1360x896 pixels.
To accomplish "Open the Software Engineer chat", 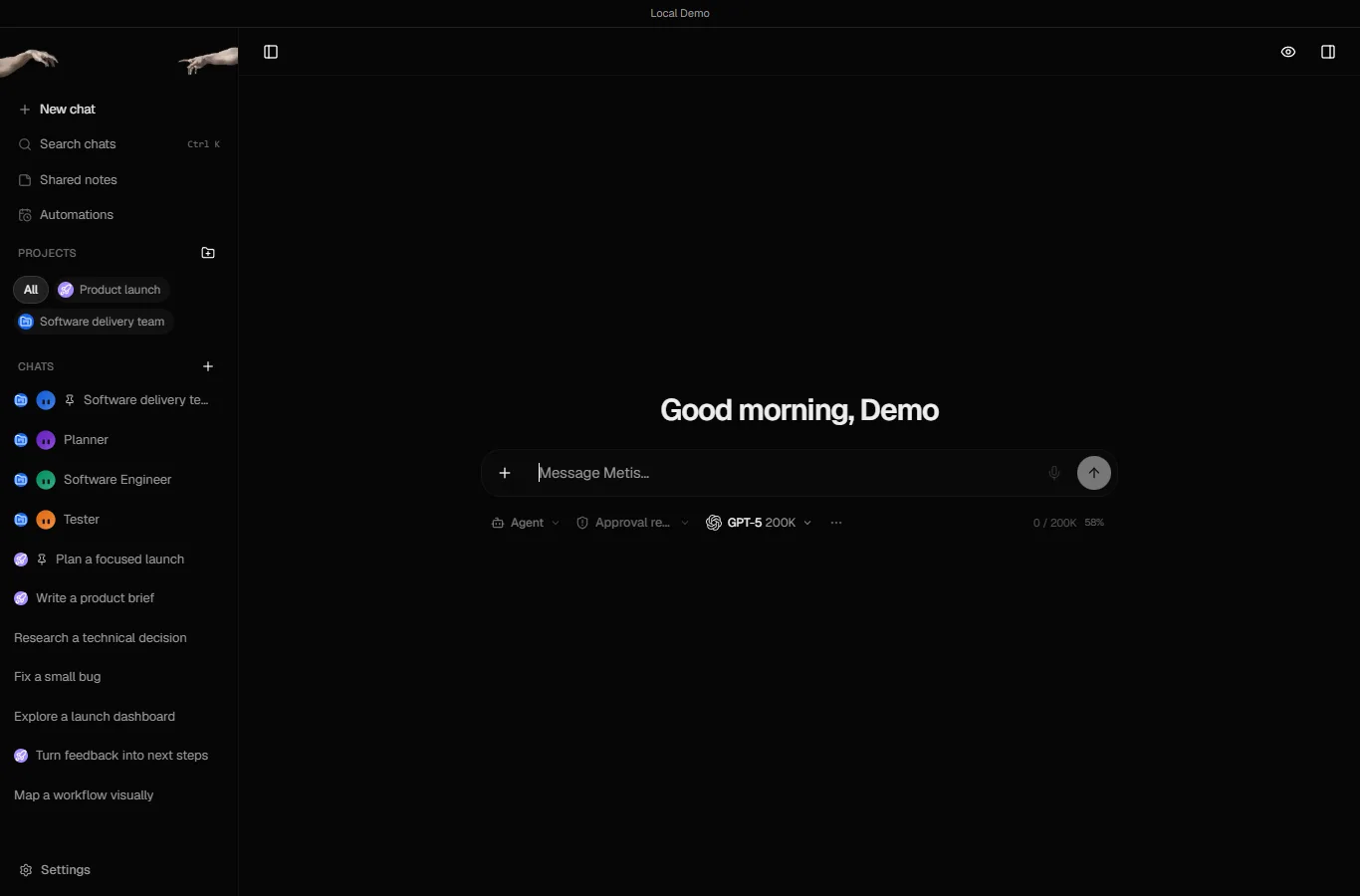I will coord(118,480).
